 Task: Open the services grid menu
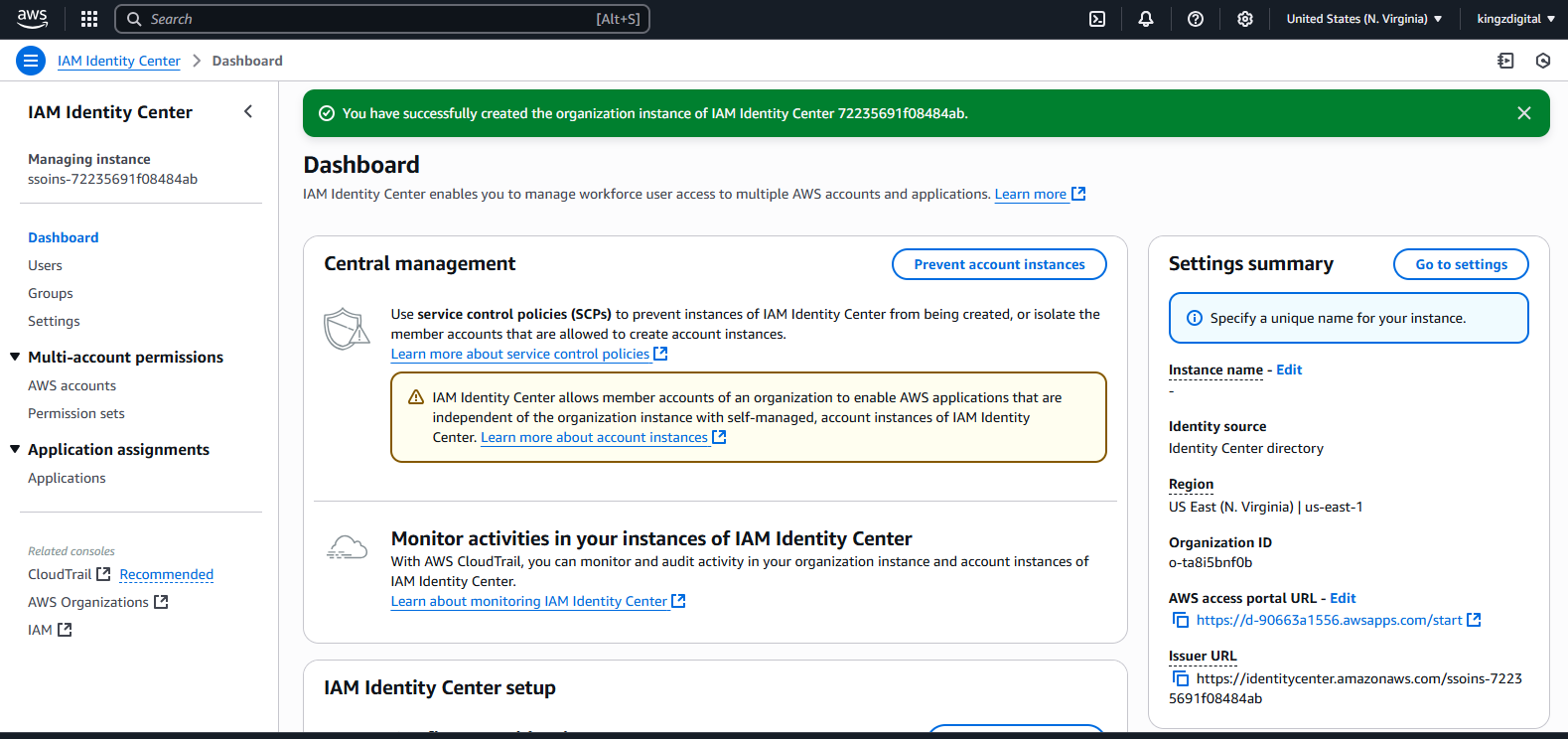coord(89,19)
